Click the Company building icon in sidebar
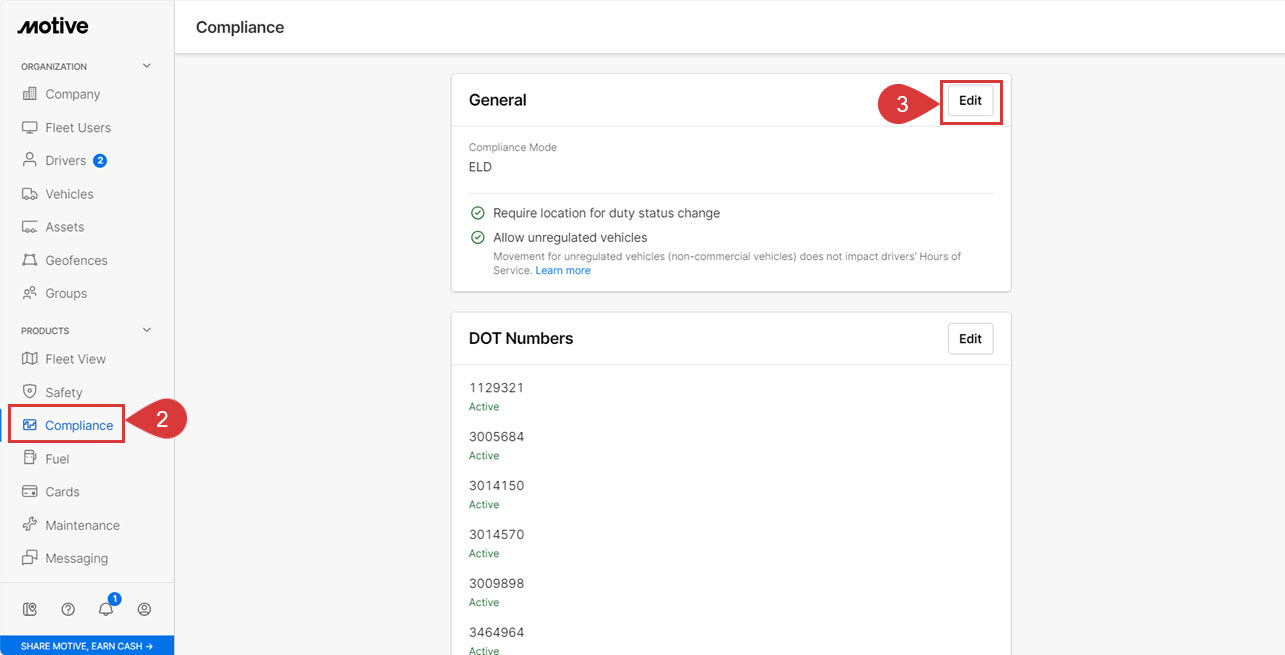Image resolution: width=1285 pixels, height=655 pixels. pos(29,94)
